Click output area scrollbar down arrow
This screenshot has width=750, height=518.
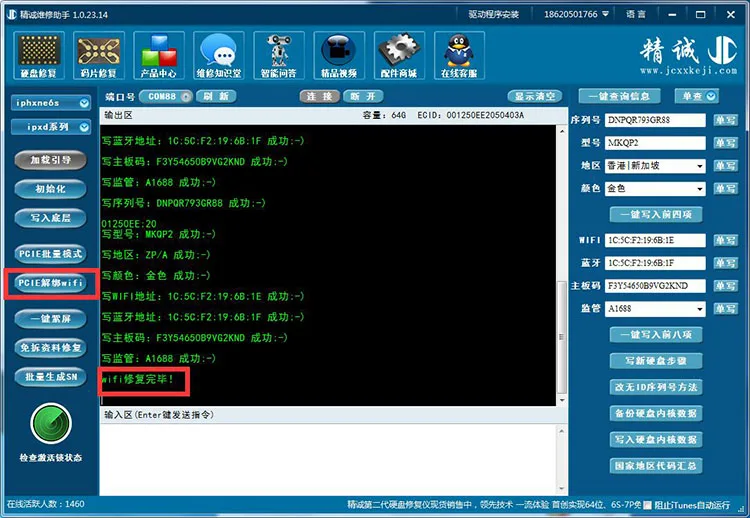pos(562,400)
